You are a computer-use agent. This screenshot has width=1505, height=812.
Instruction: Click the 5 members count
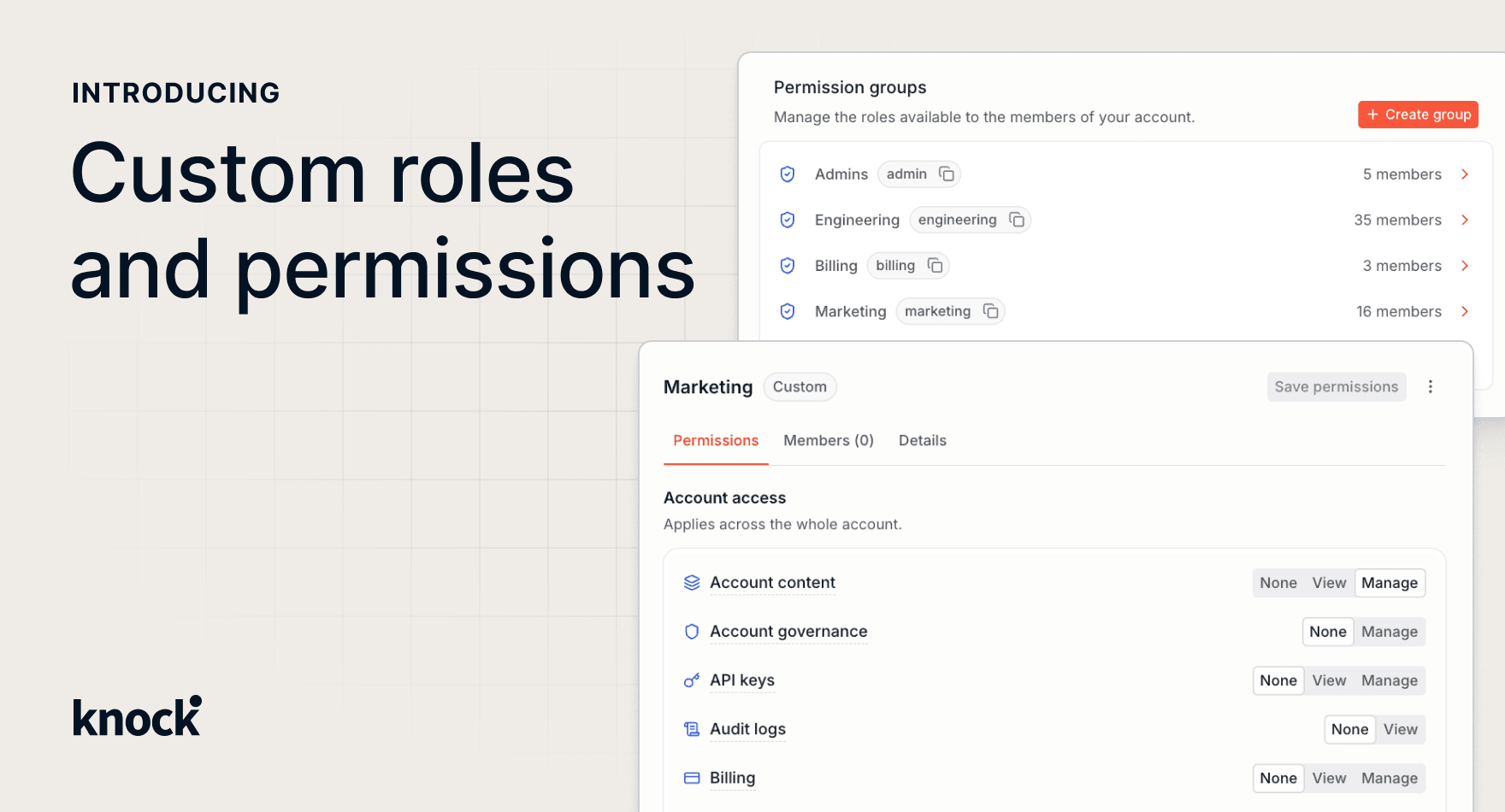(x=1402, y=174)
